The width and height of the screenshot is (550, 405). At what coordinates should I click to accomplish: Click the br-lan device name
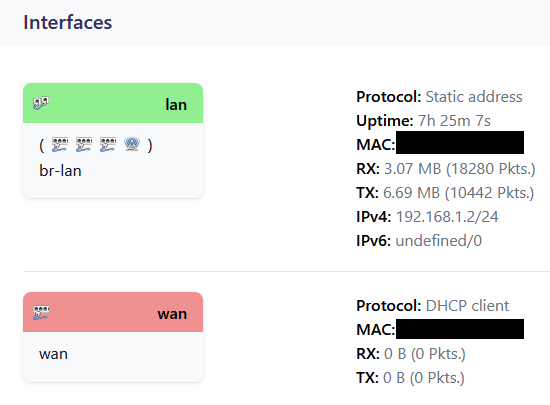tap(60, 171)
